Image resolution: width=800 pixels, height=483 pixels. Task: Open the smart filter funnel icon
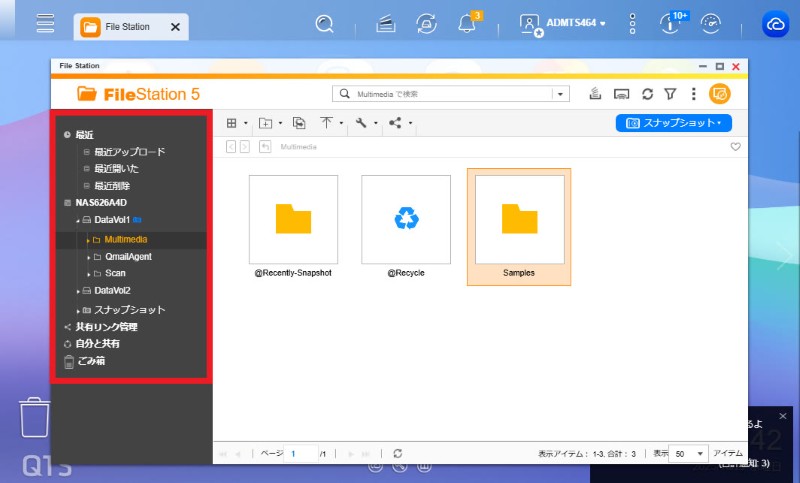671,94
